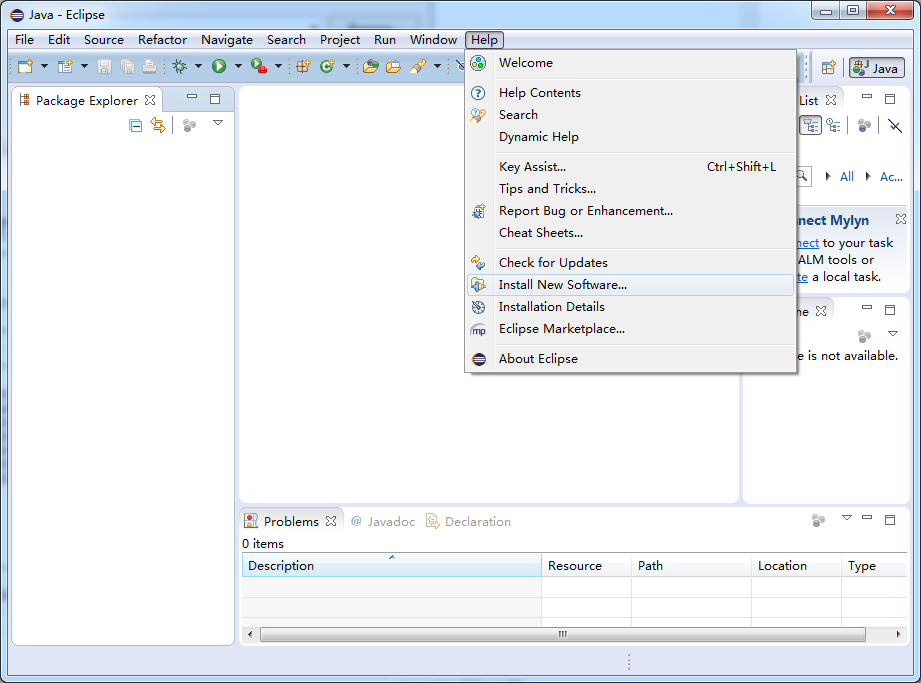The width and height of the screenshot is (921, 683).
Task: Open the Debug dropdown arrow
Action: tap(199, 66)
